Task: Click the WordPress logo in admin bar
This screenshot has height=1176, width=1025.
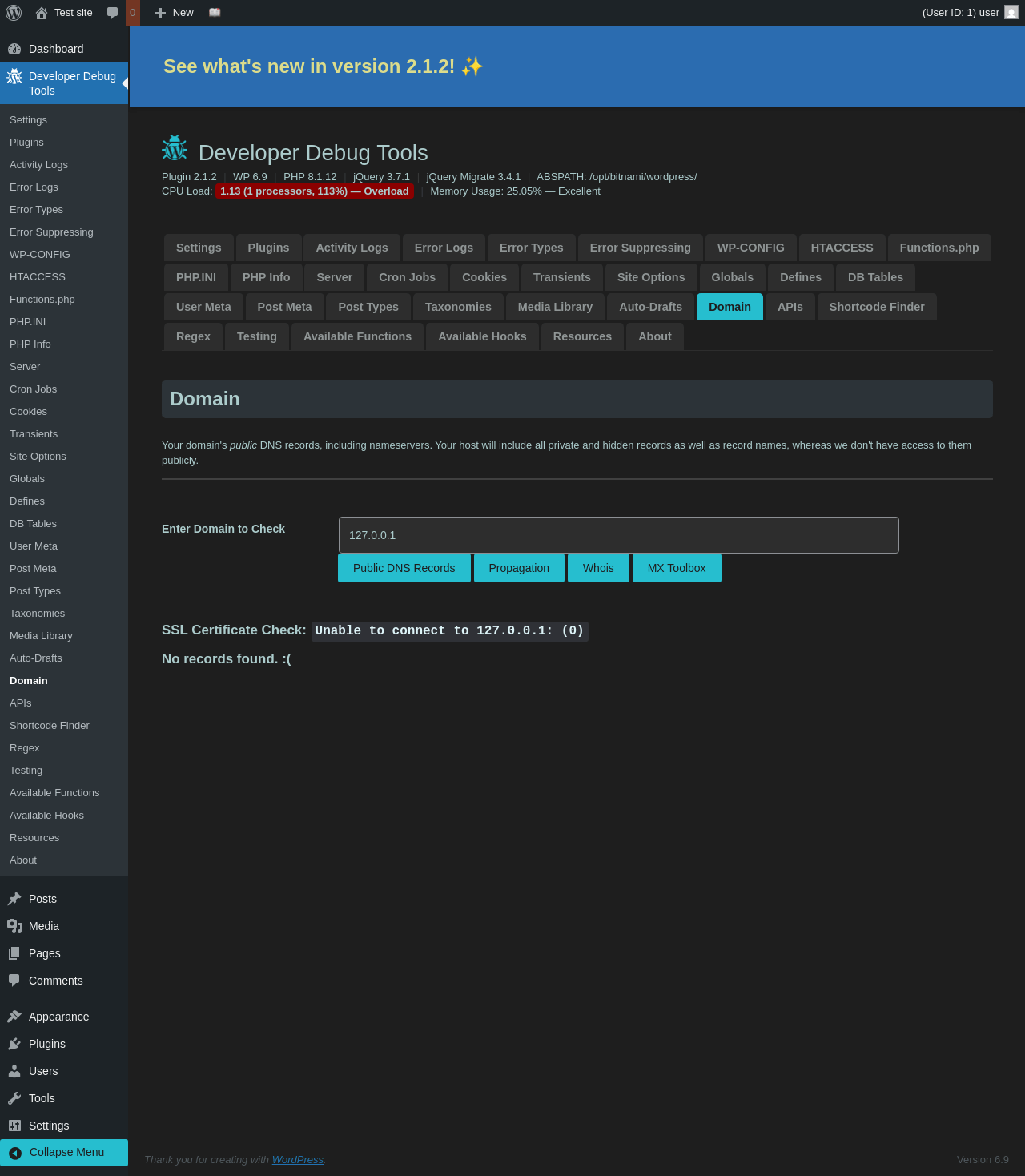Action: click(14, 13)
